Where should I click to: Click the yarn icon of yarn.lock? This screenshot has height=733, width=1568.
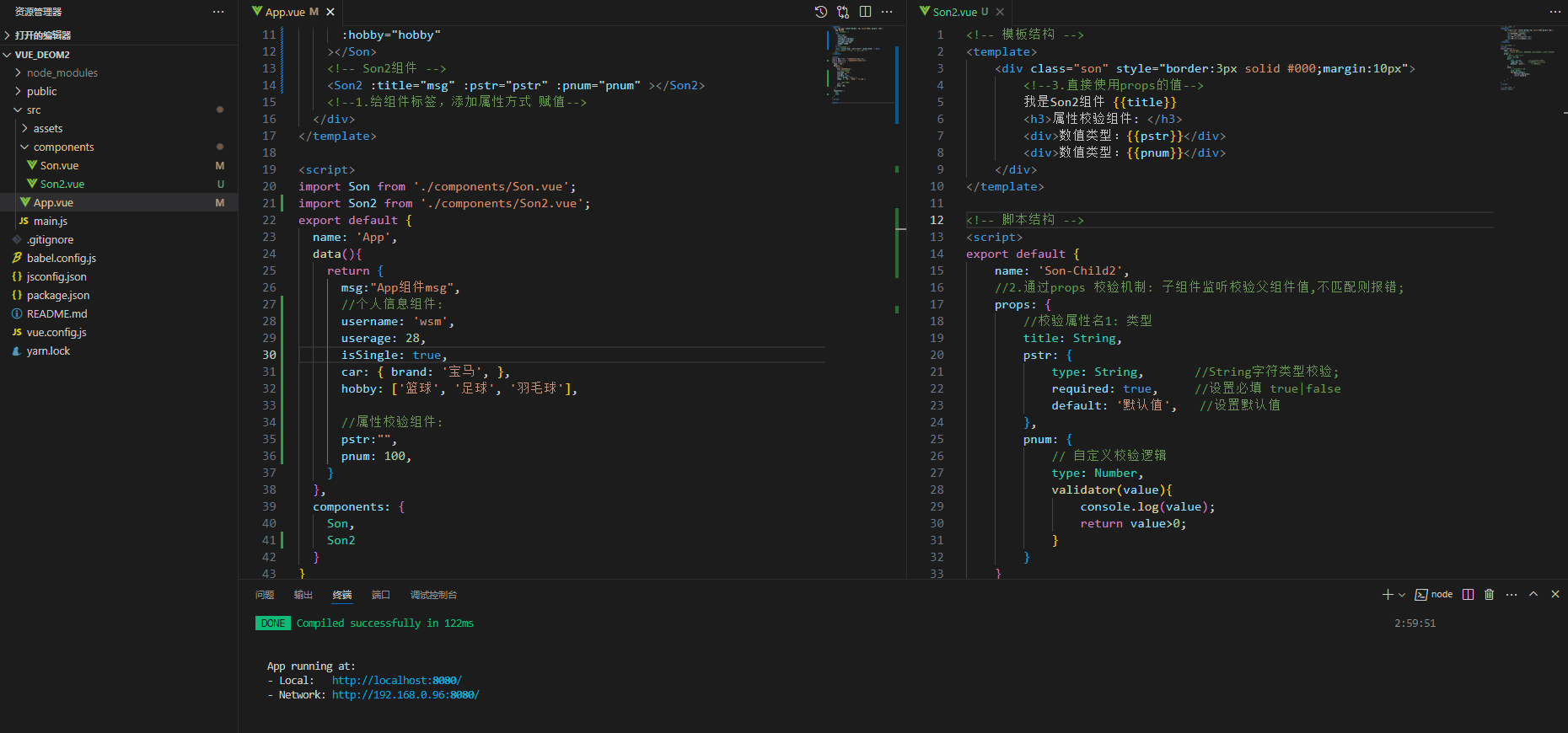(x=17, y=350)
